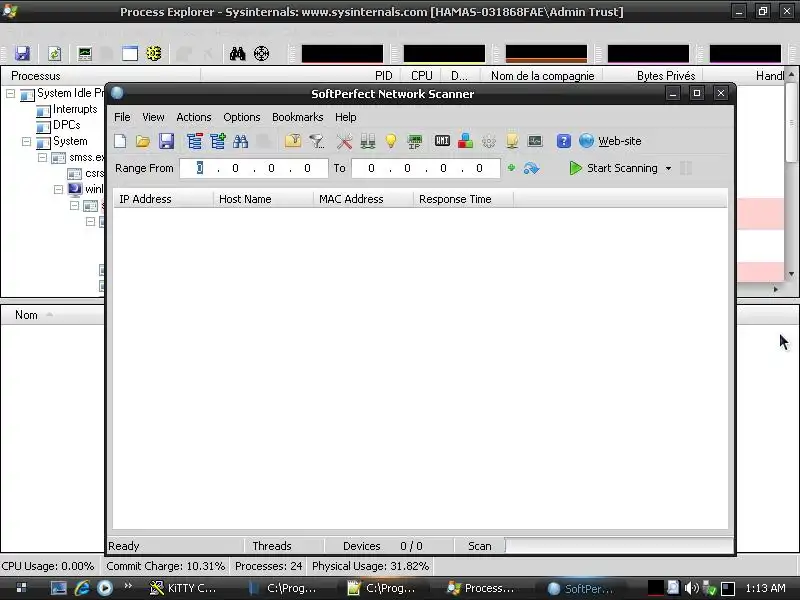Open the Bookmarks menu

(x=297, y=117)
